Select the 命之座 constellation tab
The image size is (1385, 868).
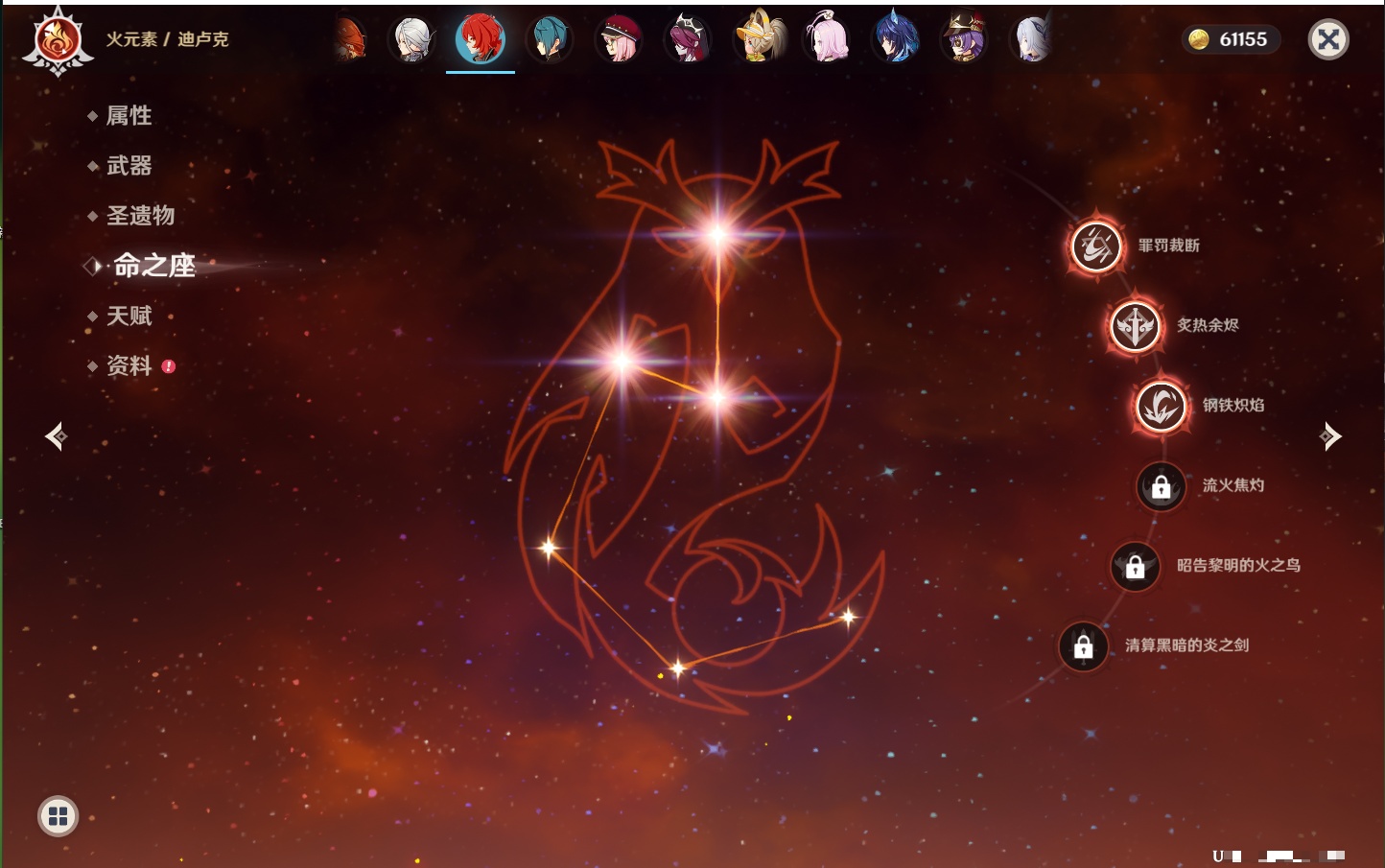pos(153,266)
